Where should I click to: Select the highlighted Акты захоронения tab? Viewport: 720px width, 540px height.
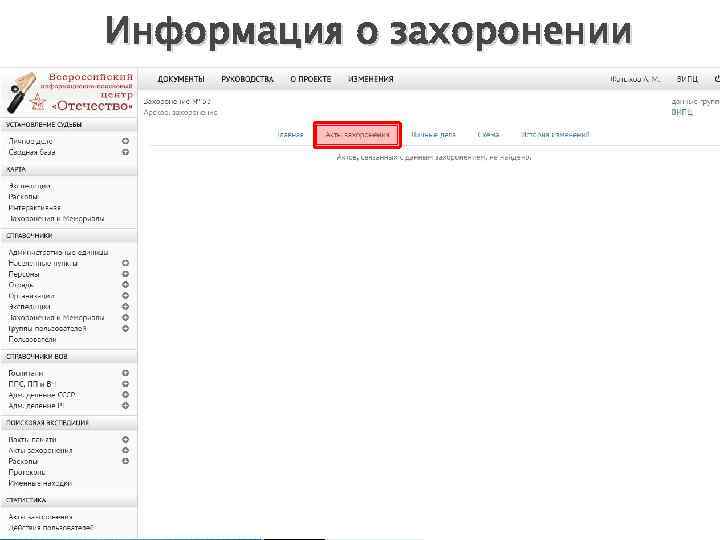pos(357,135)
